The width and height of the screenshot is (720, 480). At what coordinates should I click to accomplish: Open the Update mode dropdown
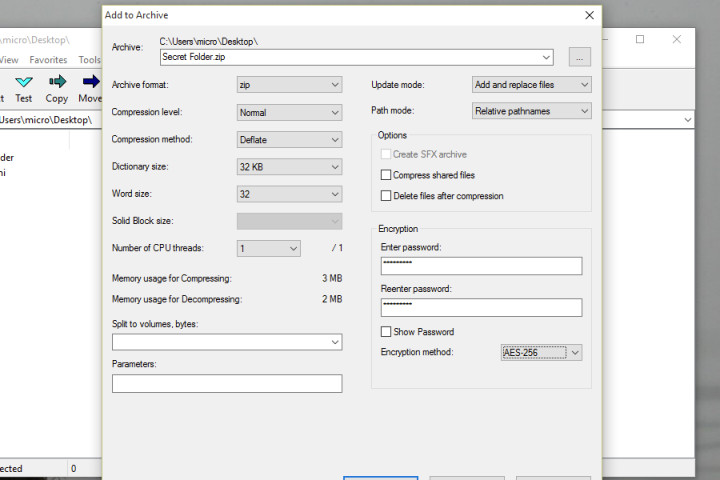531,85
